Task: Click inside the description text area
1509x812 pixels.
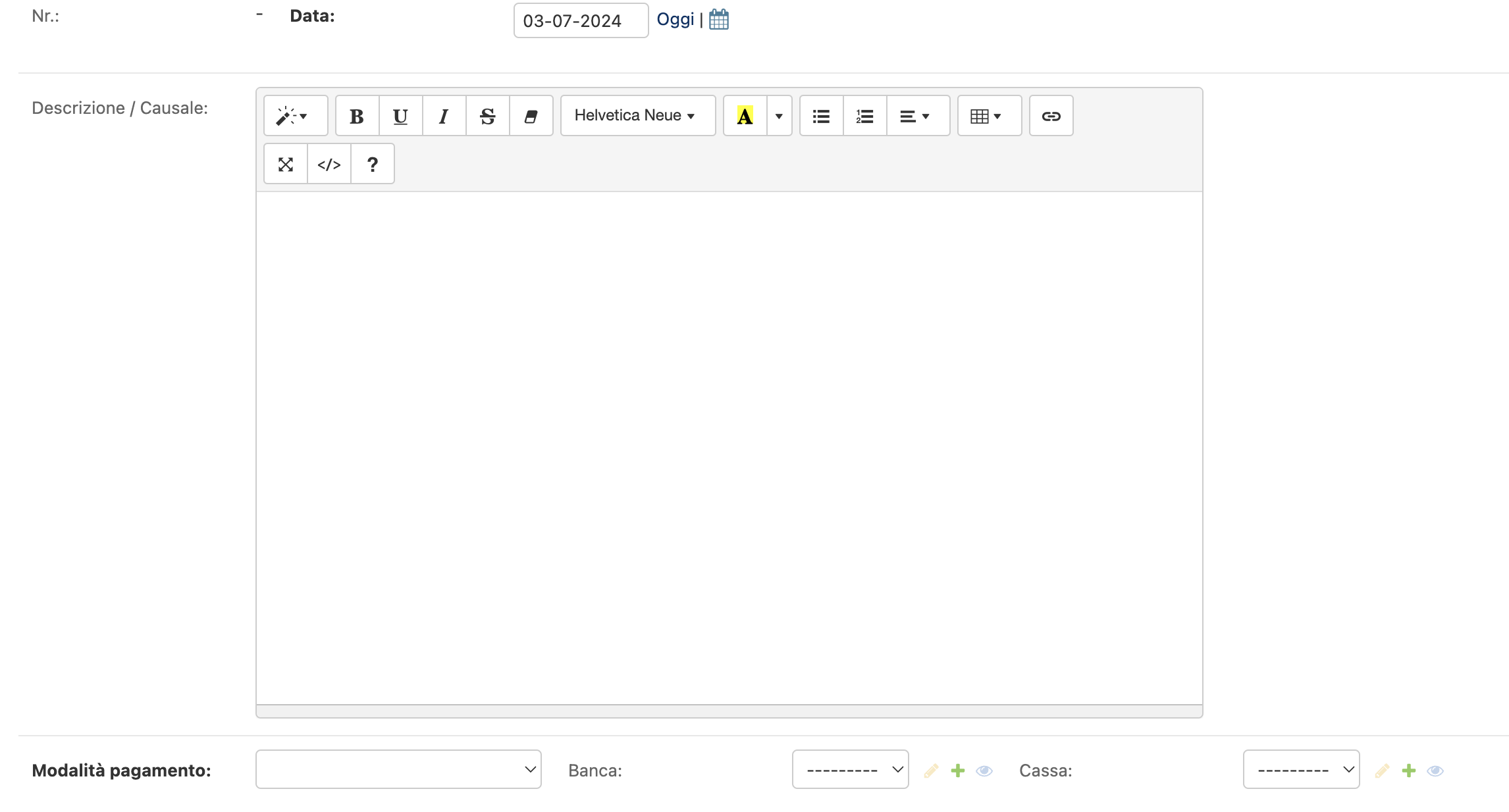Action: (x=729, y=447)
